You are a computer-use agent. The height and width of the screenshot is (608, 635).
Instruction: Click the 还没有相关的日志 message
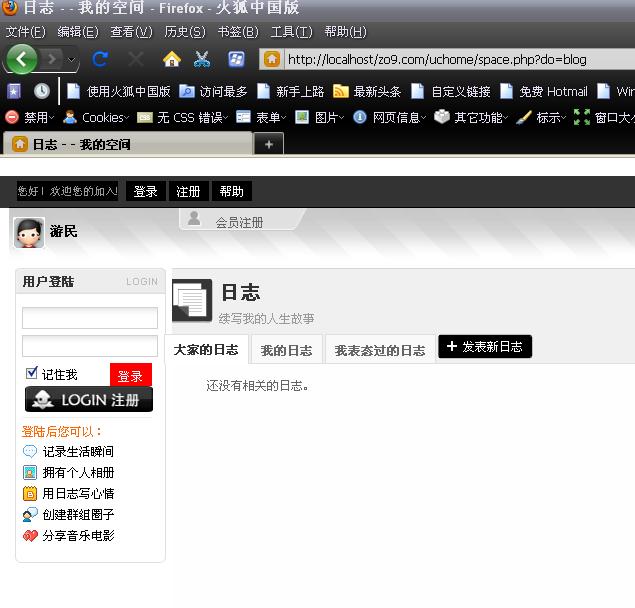click(x=258, y=386)
